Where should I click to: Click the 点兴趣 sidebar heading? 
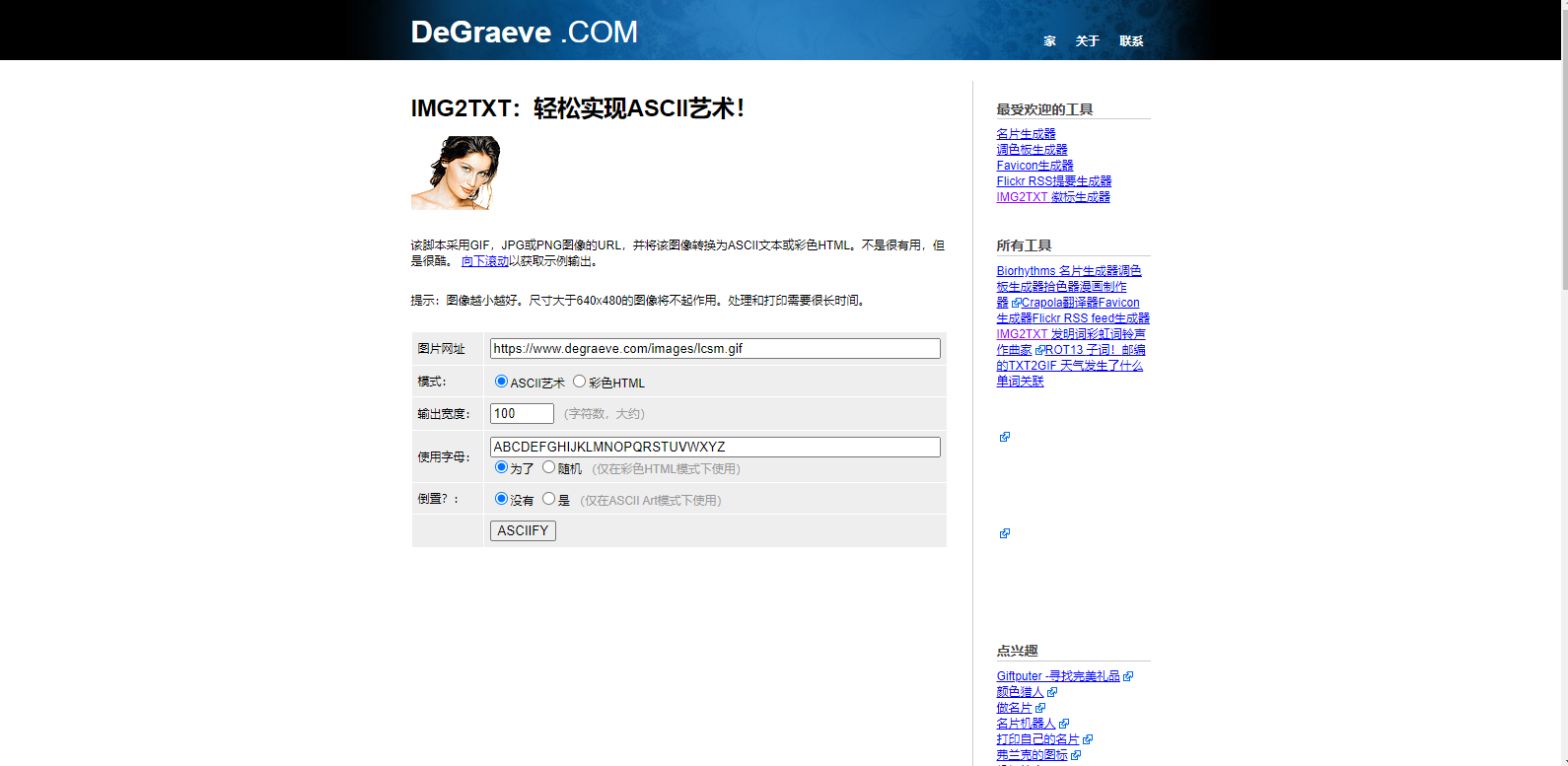1017,651
